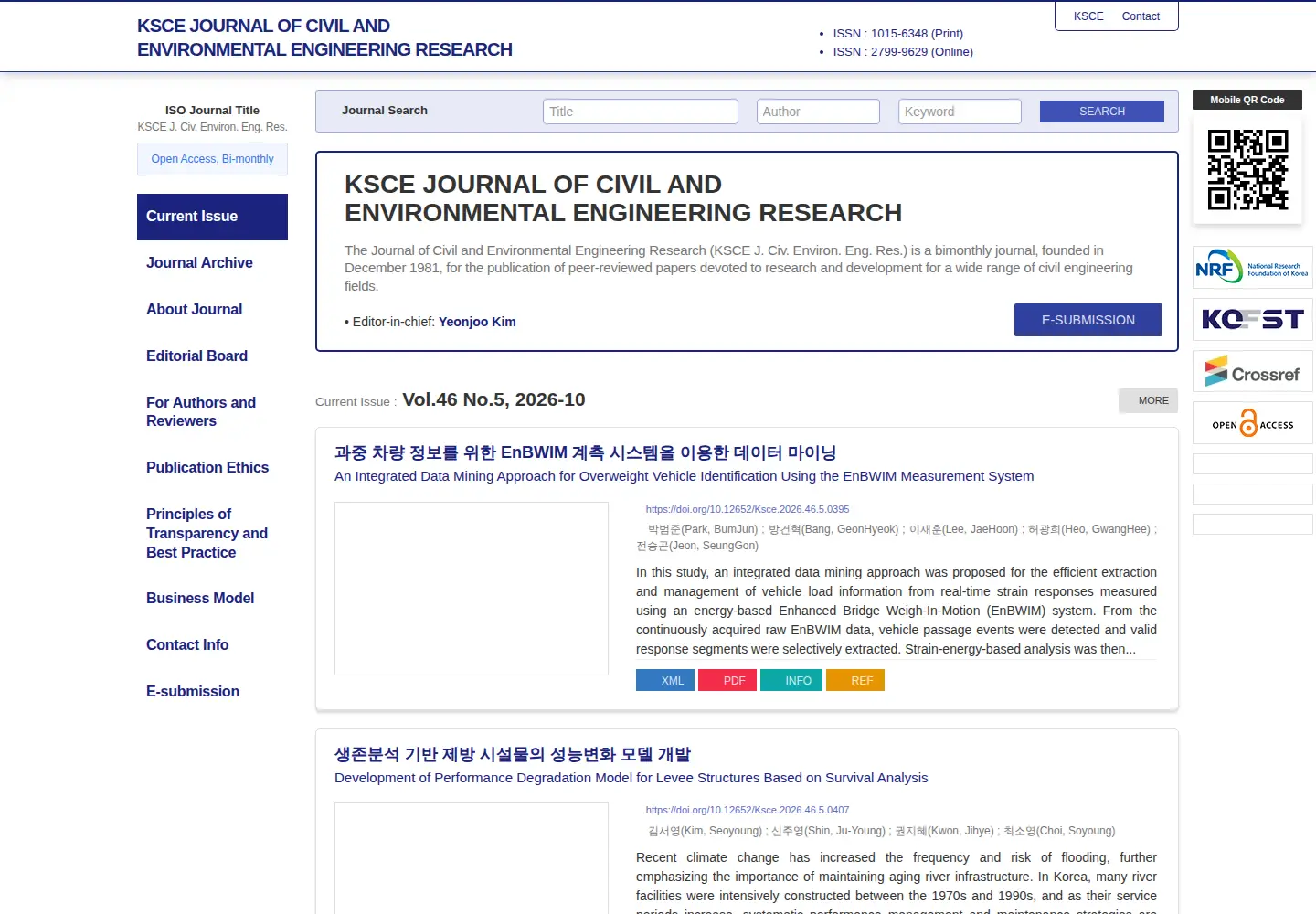Click the 'Open Access, Bi-monthly' badge
Viewport: 1316px width, 914px height.
[212, 159]
